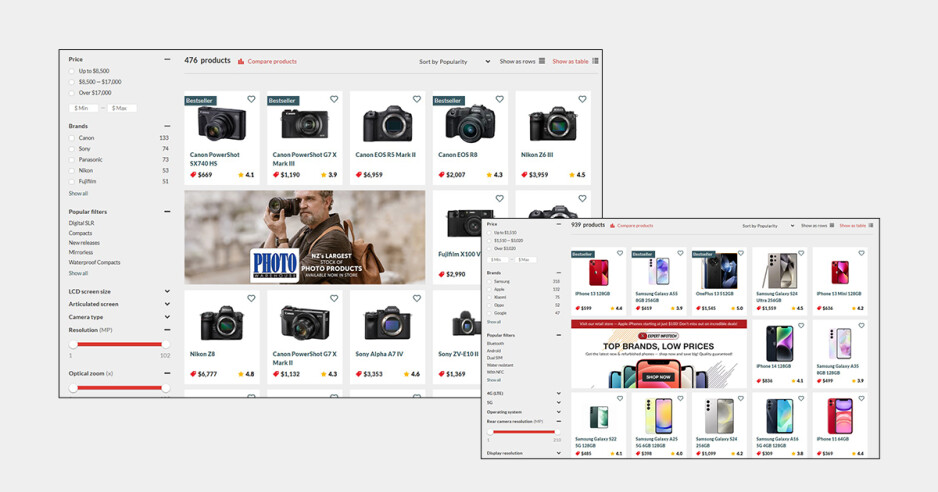Favorite the Canon PowerShot SX740 HS with heart icon
The image size is (938, 492).
tap(251, 99)
